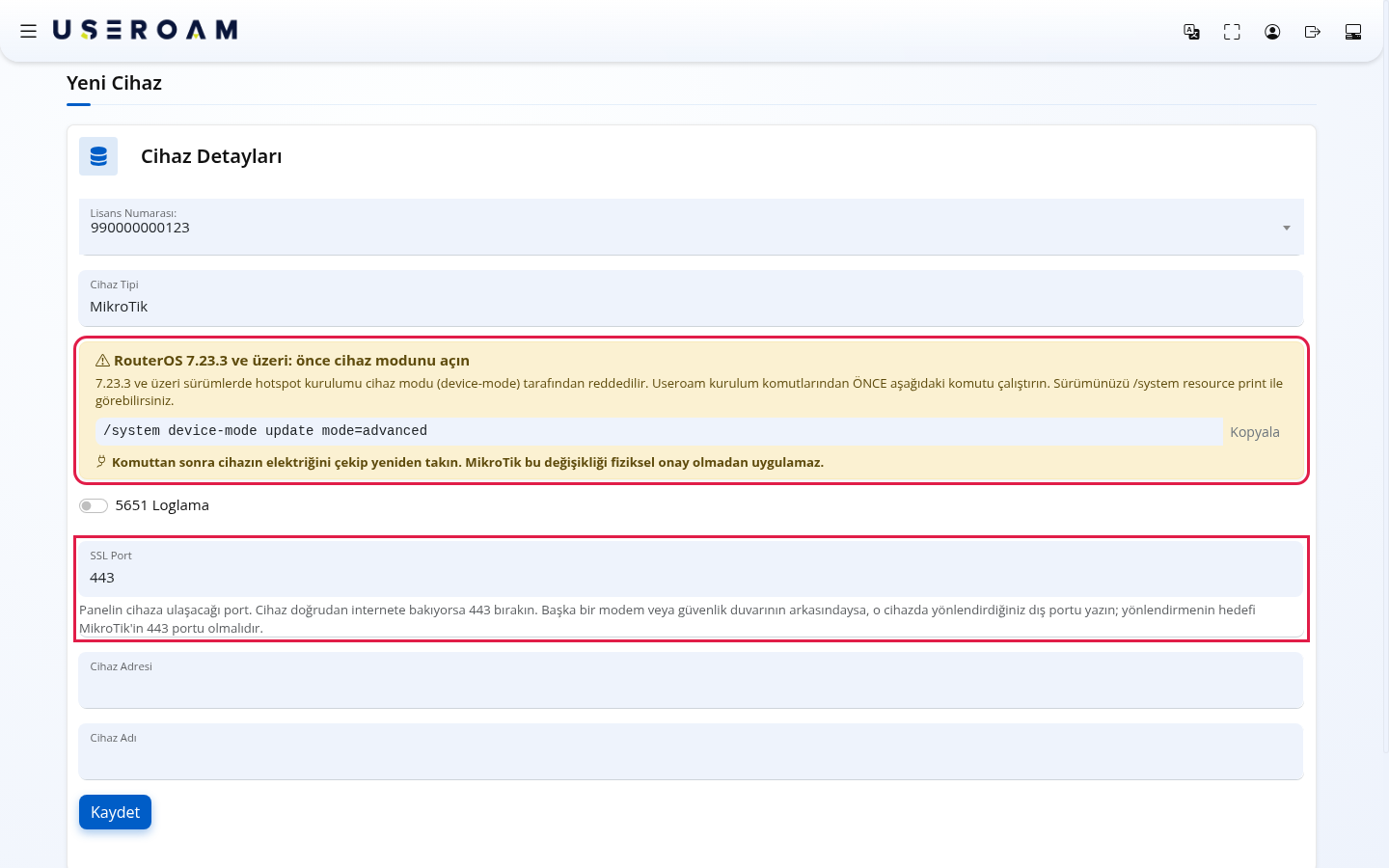Click into the Cihaz Adresi field
This screenshot has width=1389, height=868.
click(691, 680)
